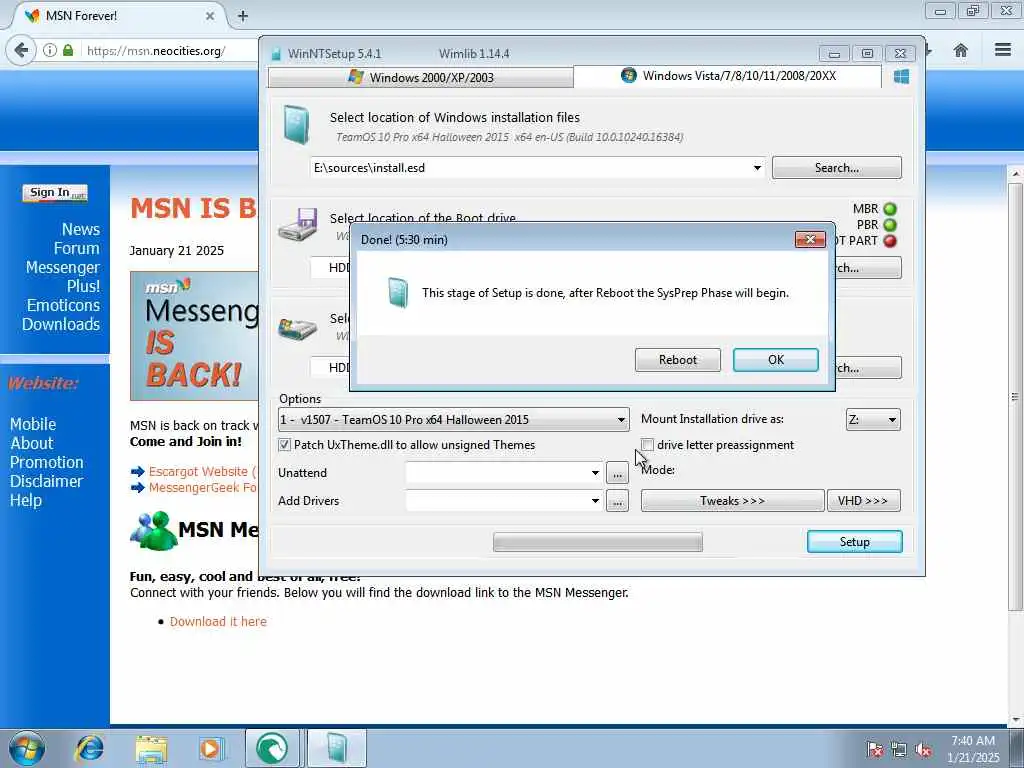Click the green padlock in address bar
The image size is (1024, 768).
click(x=68, y=50)
